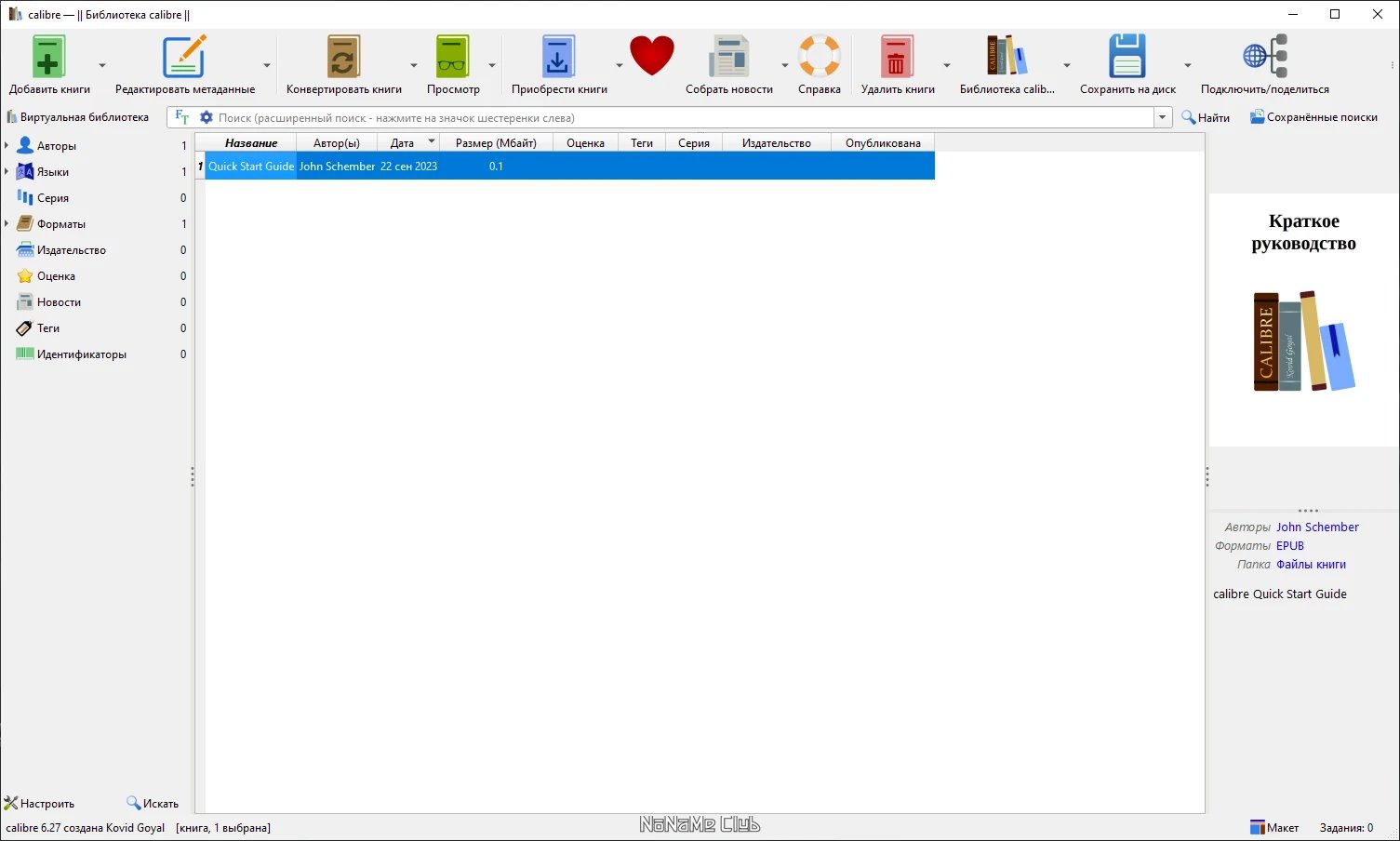Select Издательство in the tag browser

click(72, 250)
